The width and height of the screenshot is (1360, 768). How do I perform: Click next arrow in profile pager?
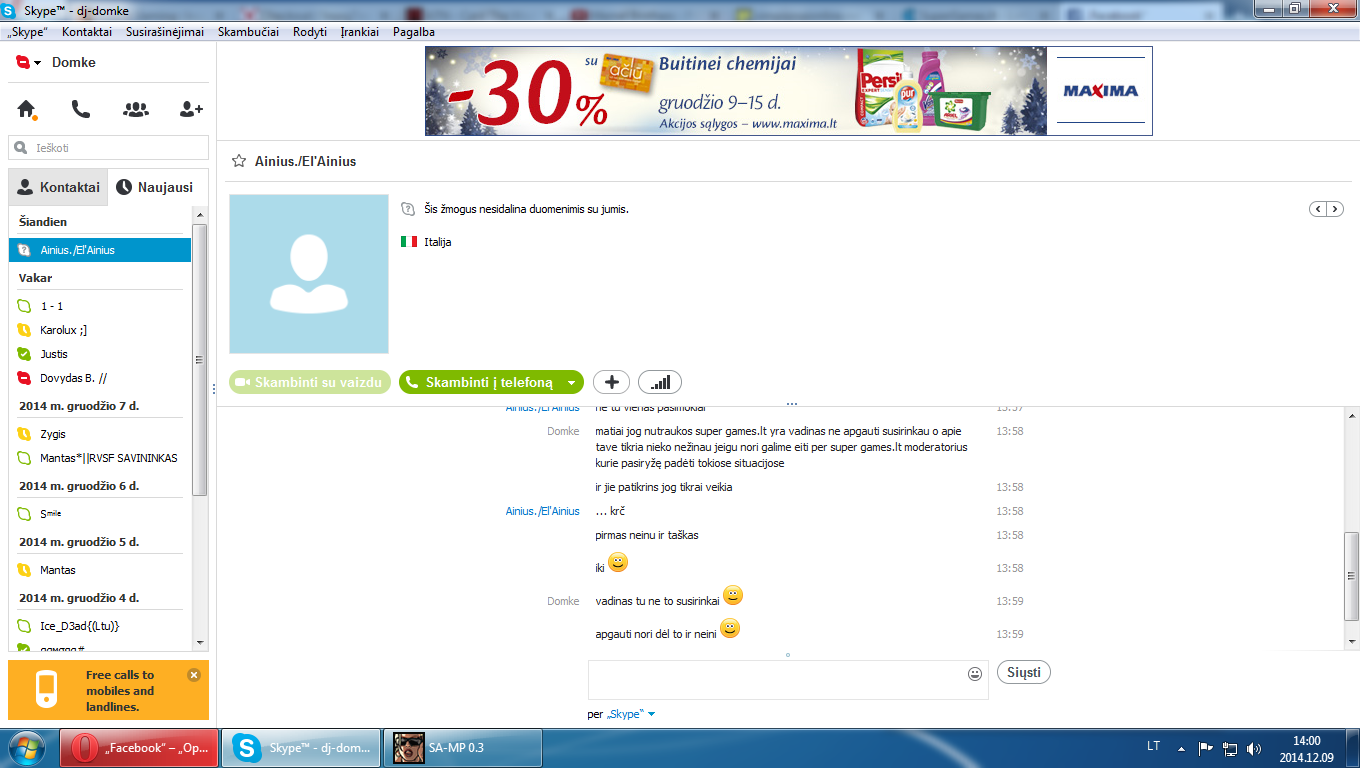coord(1335,209)
